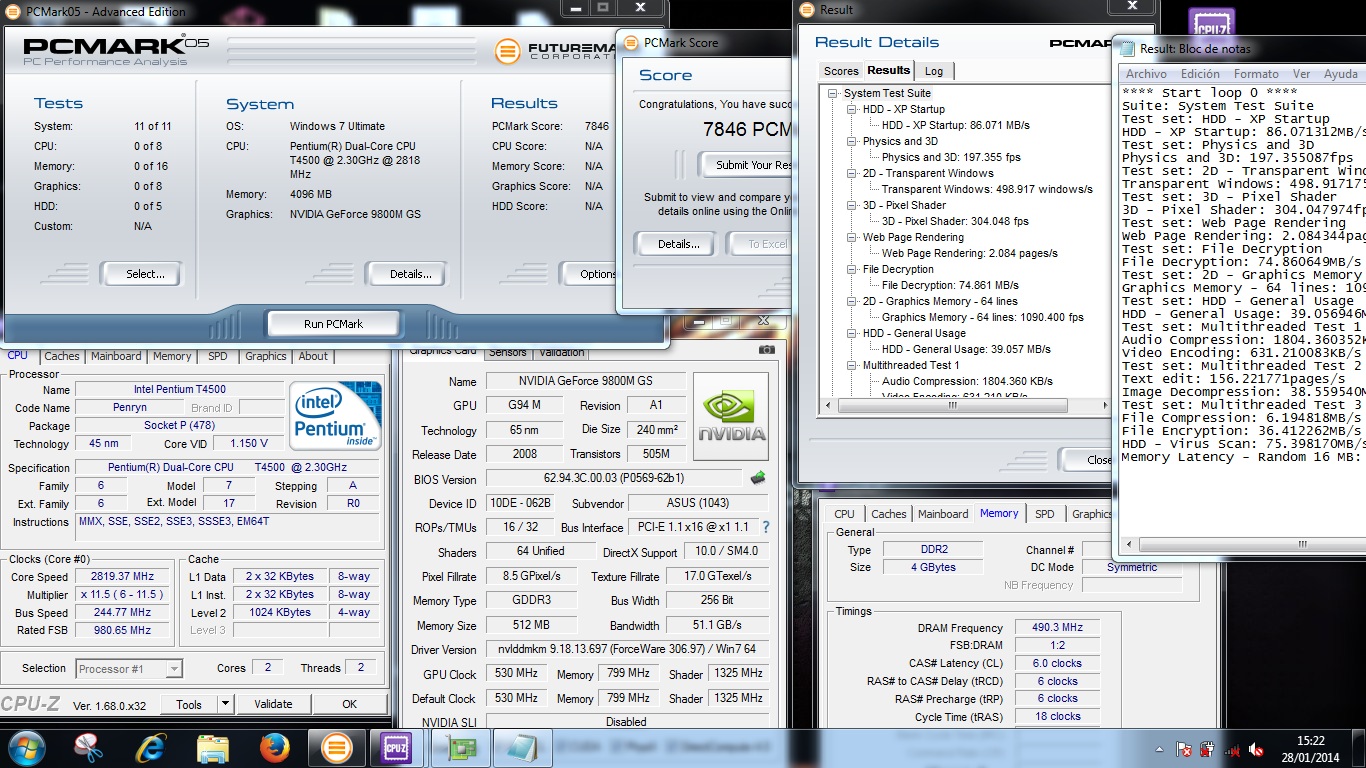Collapse 2D - Transparent Windows node
This screenshot has height=768, width=1366.
point(852,173)
